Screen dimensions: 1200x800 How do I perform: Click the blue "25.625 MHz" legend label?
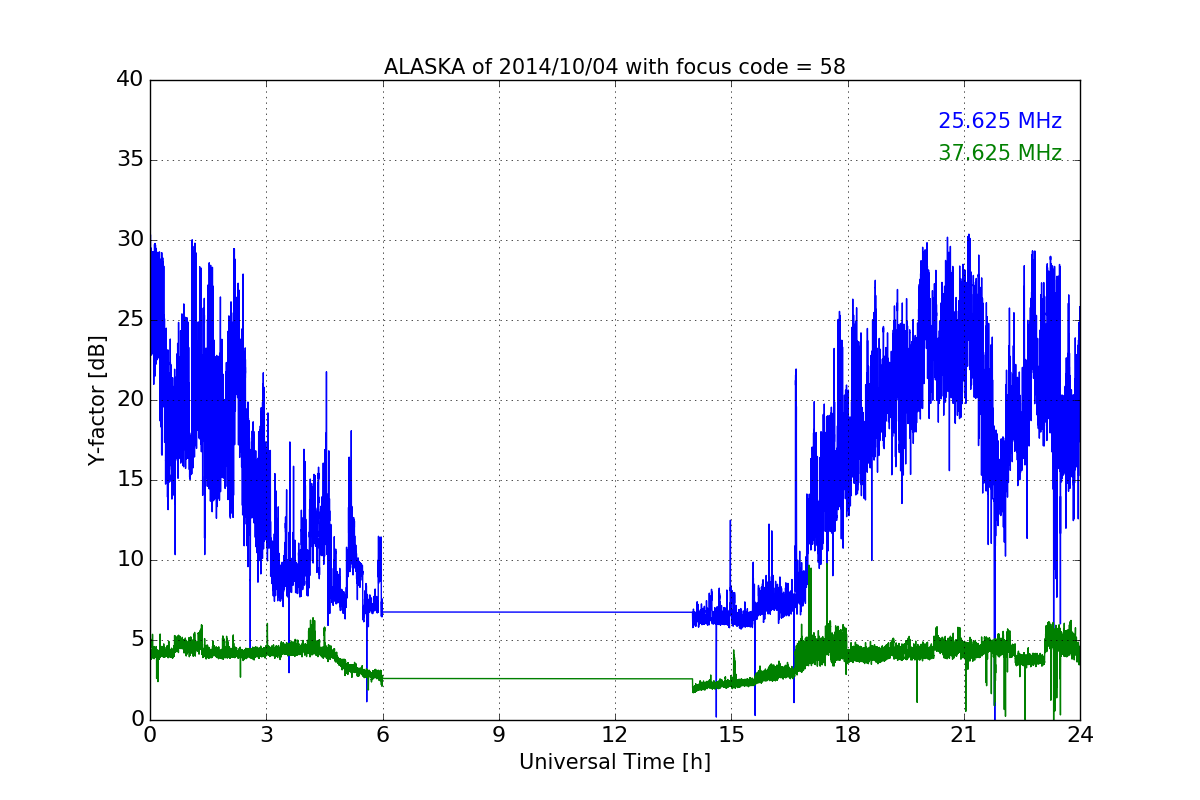(x=1000, y=121)
